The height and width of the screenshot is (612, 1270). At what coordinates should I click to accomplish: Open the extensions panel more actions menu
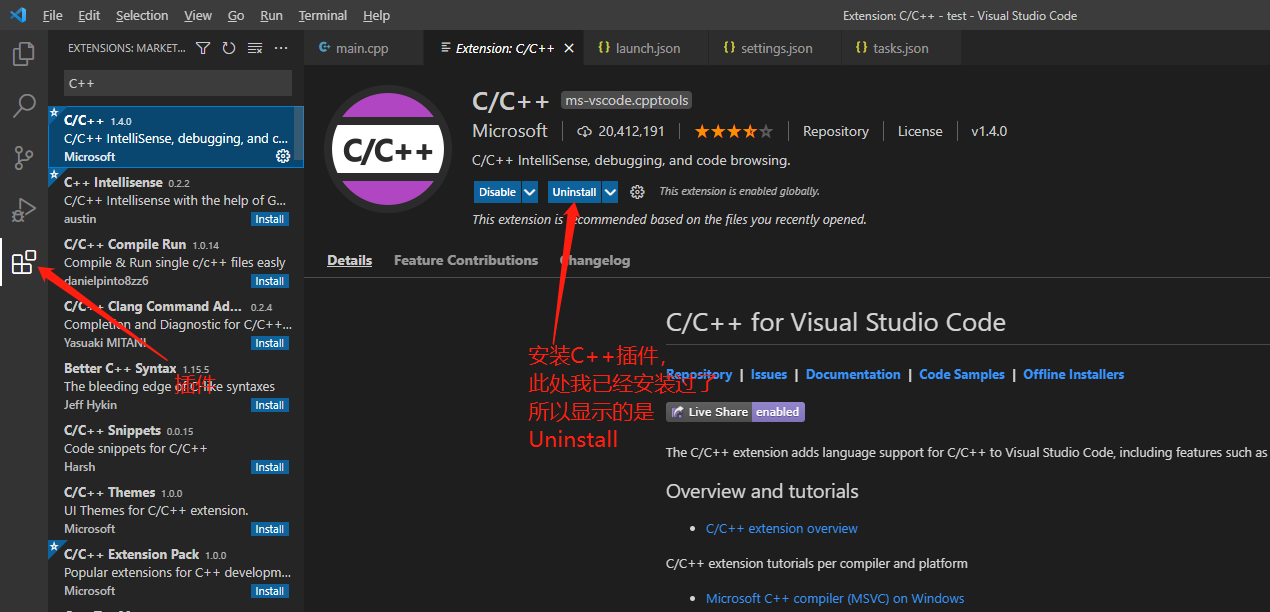click(281, 48)
